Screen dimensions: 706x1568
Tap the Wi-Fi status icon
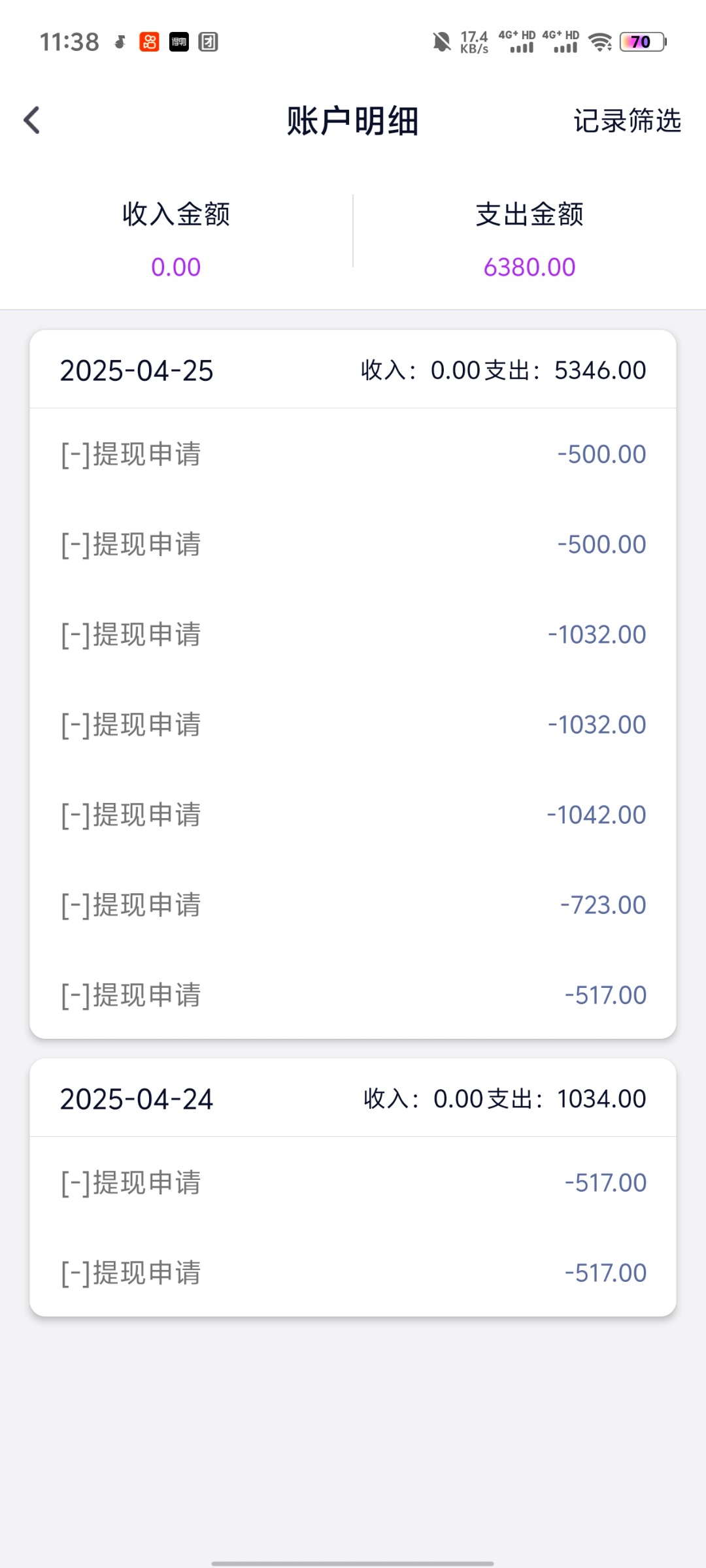coord(599,42)
